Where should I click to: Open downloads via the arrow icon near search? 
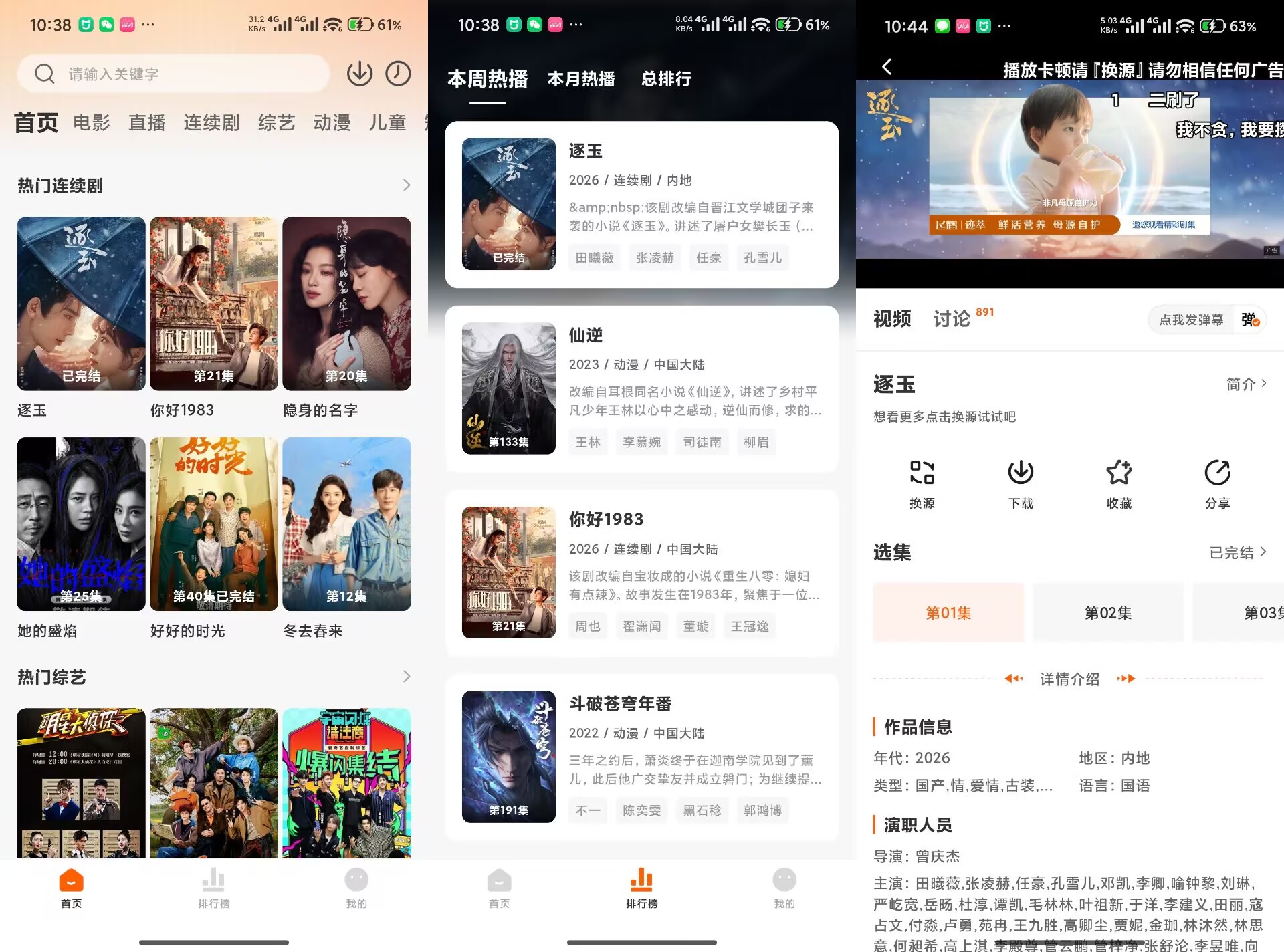coord(360,74)
